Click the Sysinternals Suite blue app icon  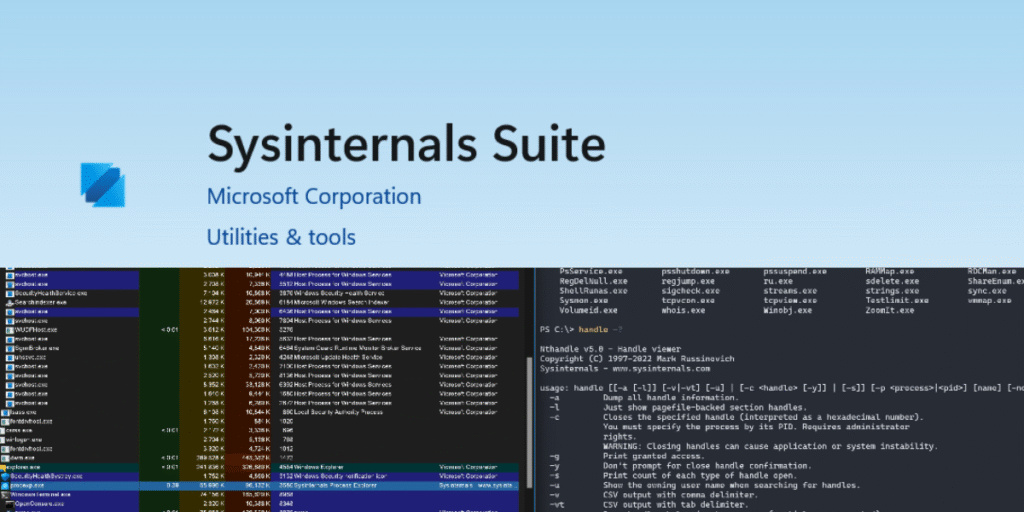(103, 185)
